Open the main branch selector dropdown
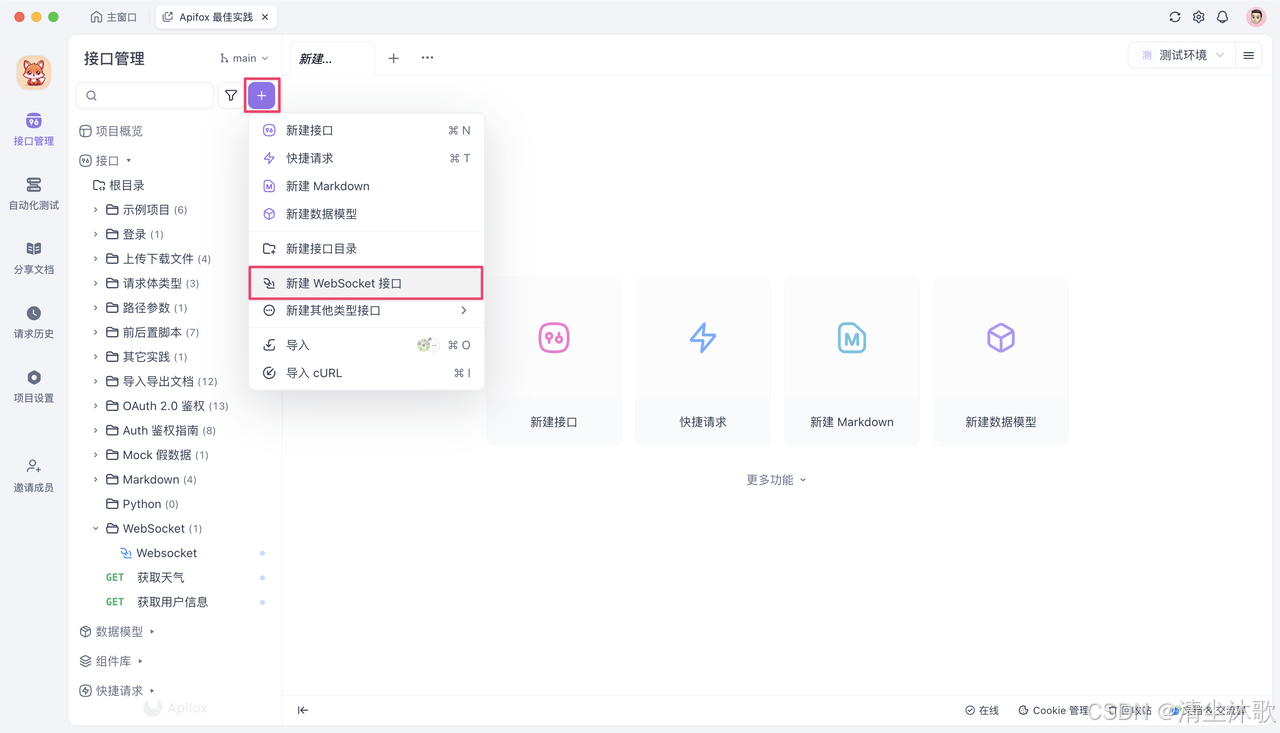Screen dimensions: 1280x733 pos(242,58)
